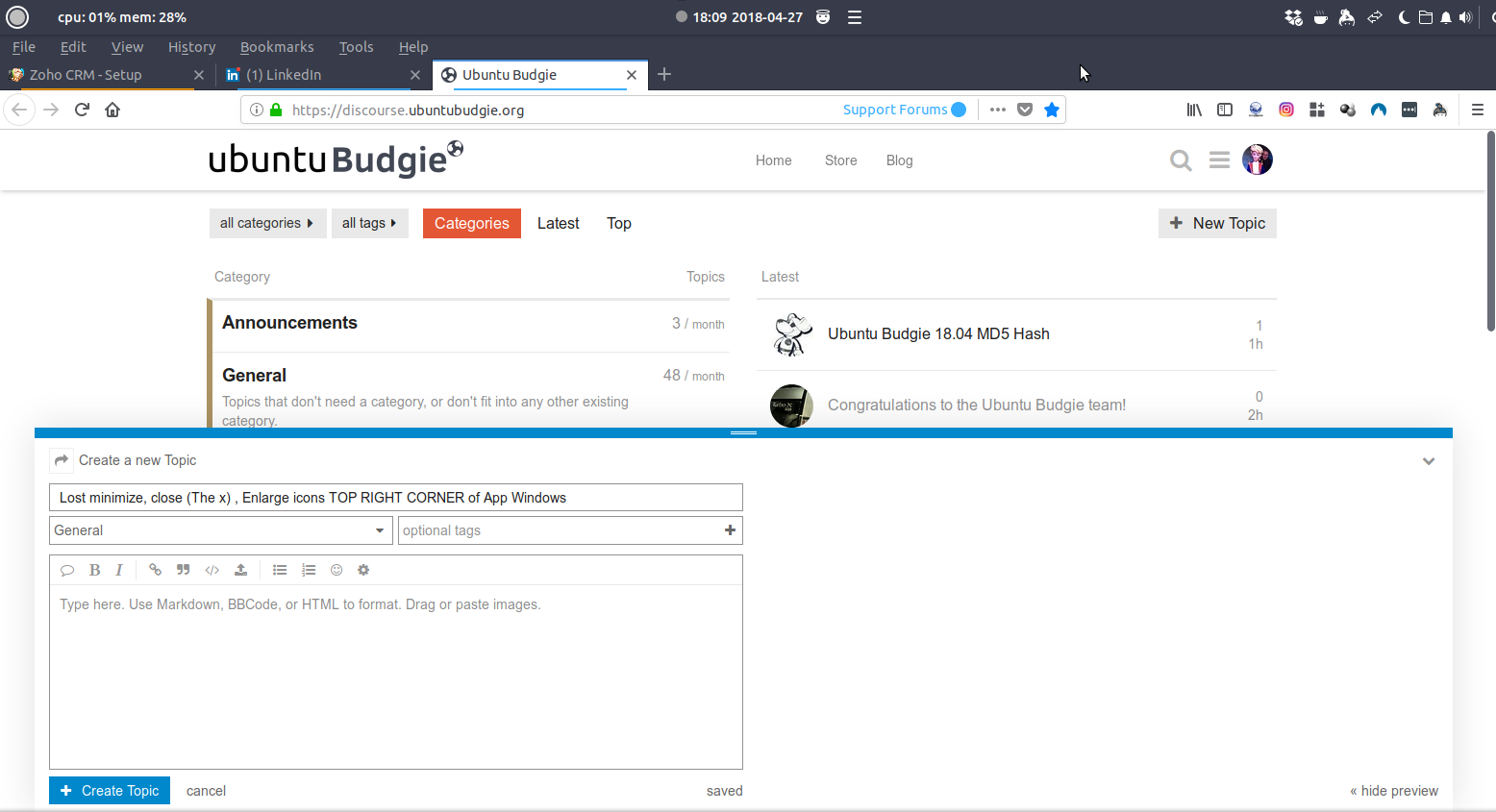Expand the all categories dropdown
Screen dimensions: 1496x812
point(267,223)
